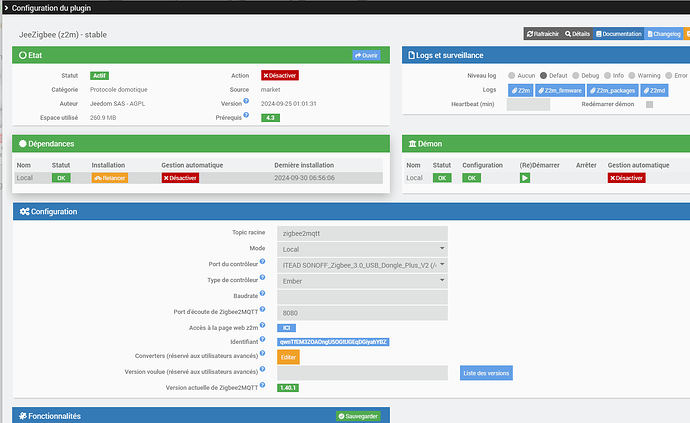Start the daemon with the play icon
The height and width of the screenshot is (423, 690).
tap(525, 178)
